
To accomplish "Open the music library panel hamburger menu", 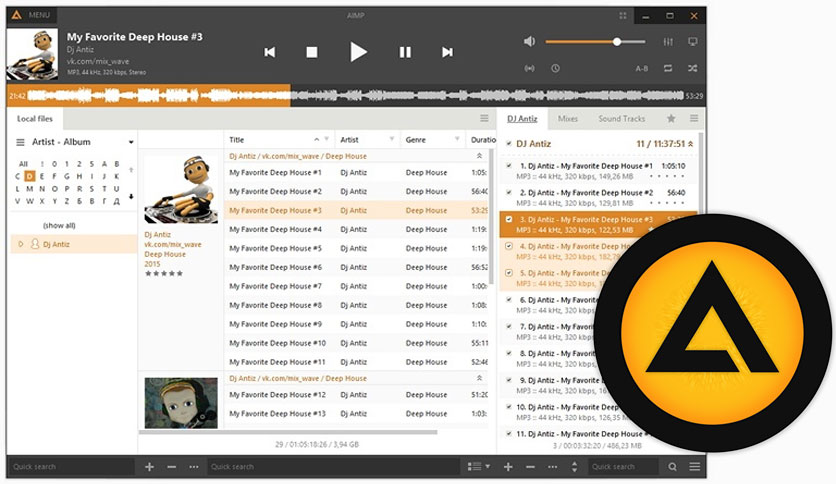I will click(x=484, y=118).
